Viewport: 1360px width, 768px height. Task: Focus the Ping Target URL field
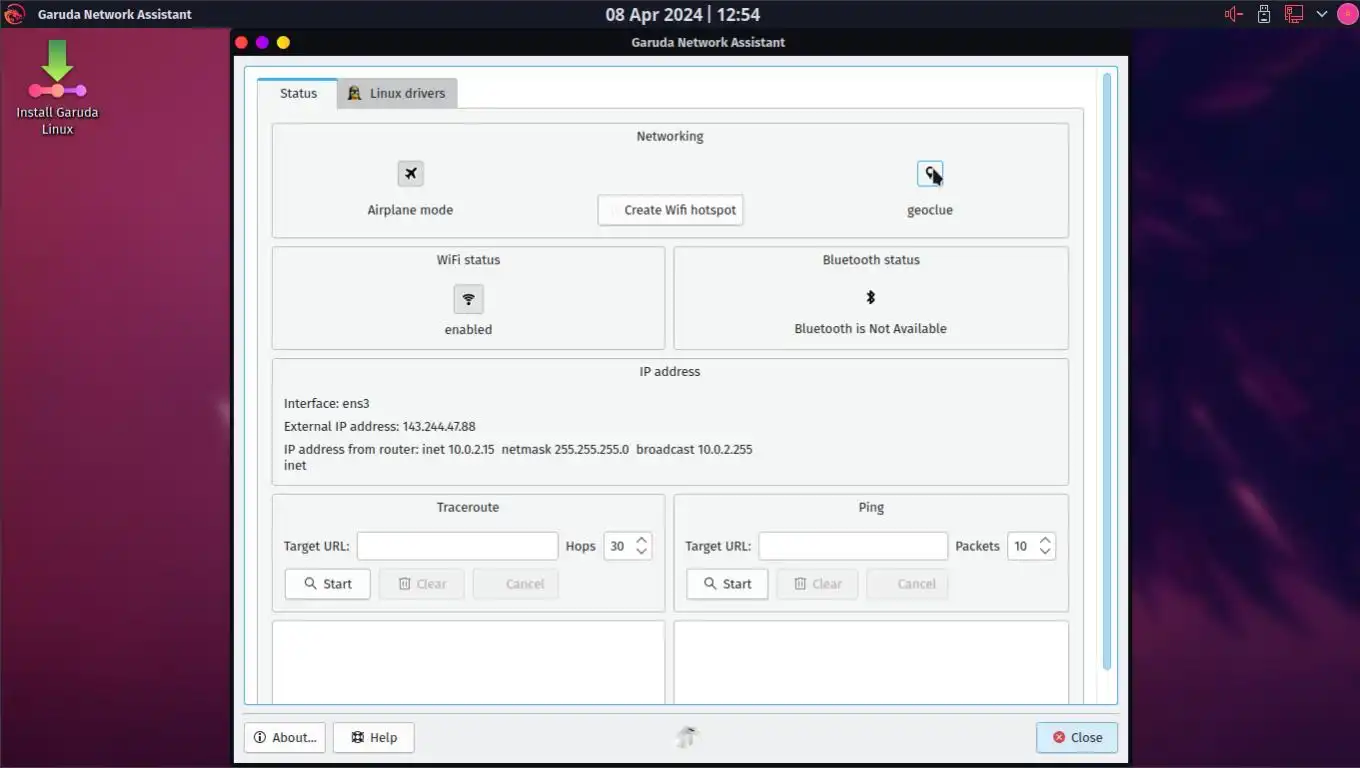853,546
